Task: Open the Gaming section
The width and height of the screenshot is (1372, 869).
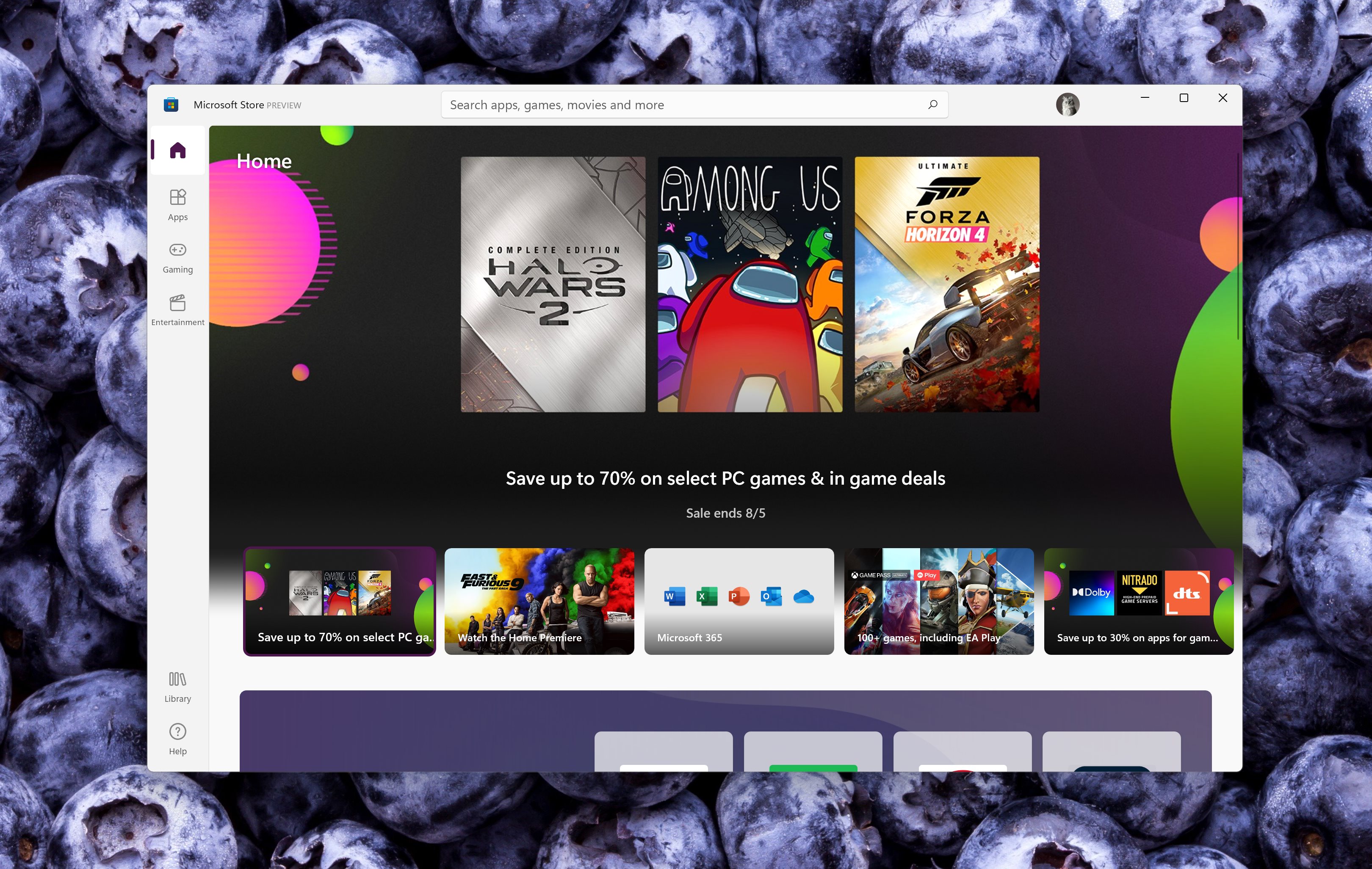Action: pos(178,258)
